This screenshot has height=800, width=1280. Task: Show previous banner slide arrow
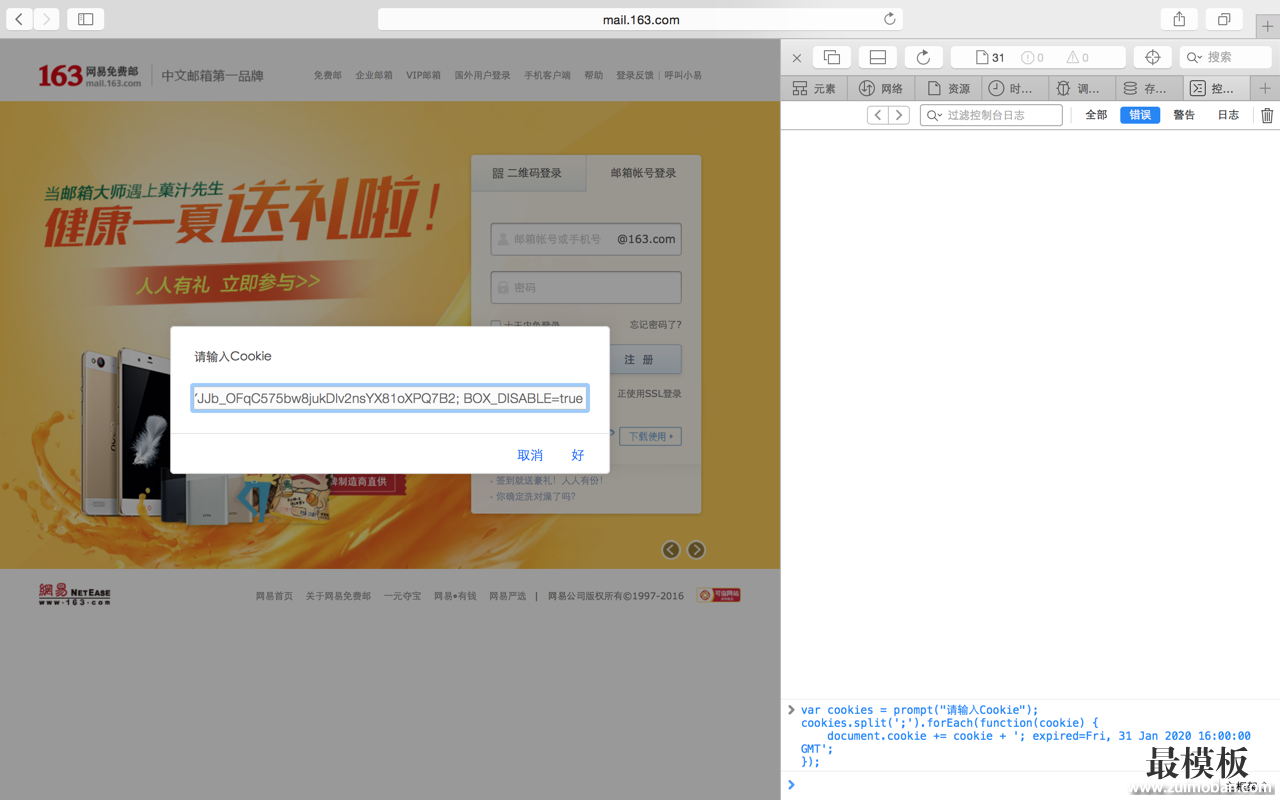(671, 549)
